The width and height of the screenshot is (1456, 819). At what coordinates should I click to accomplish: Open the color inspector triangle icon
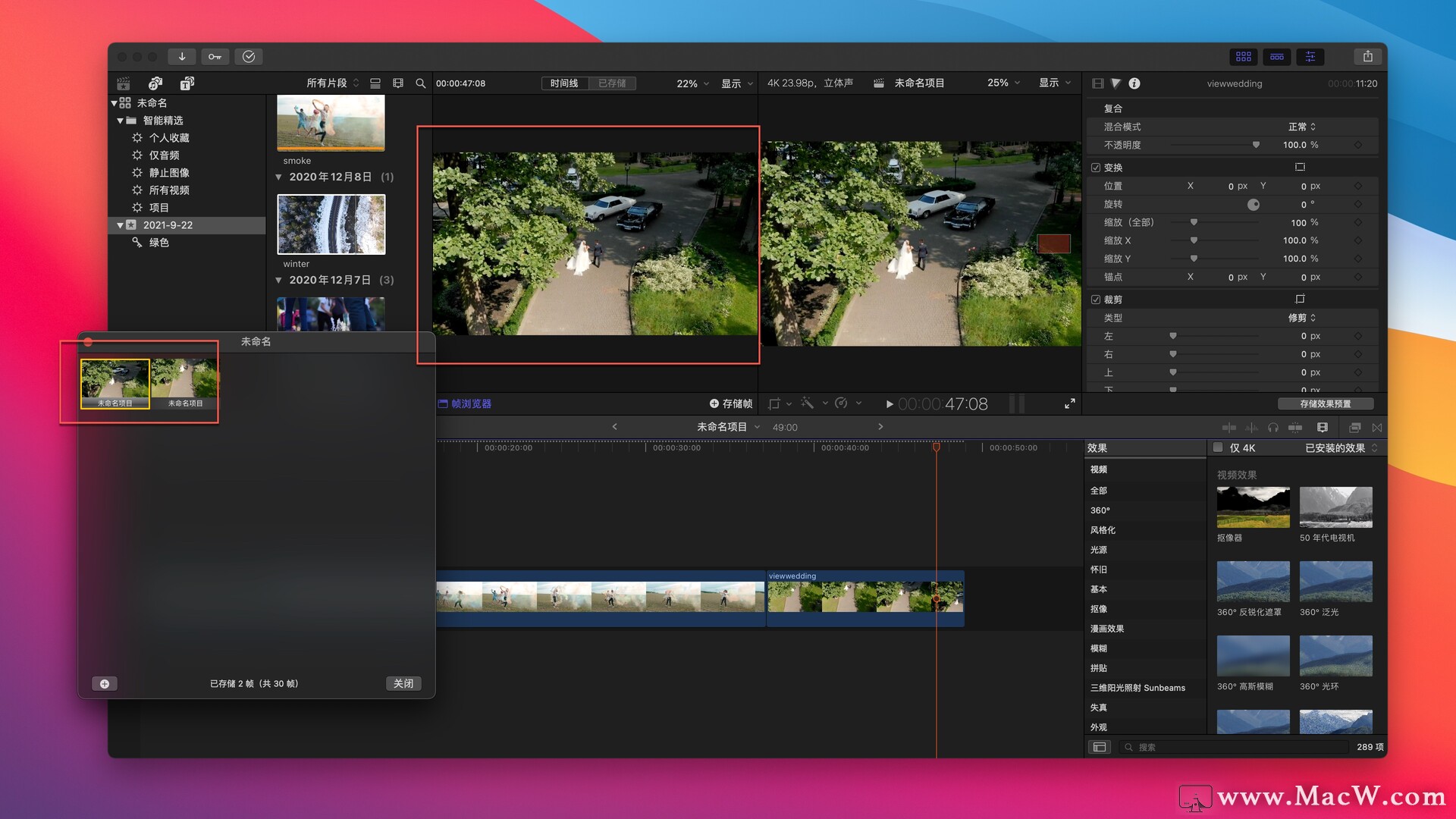click(1116, 83)
